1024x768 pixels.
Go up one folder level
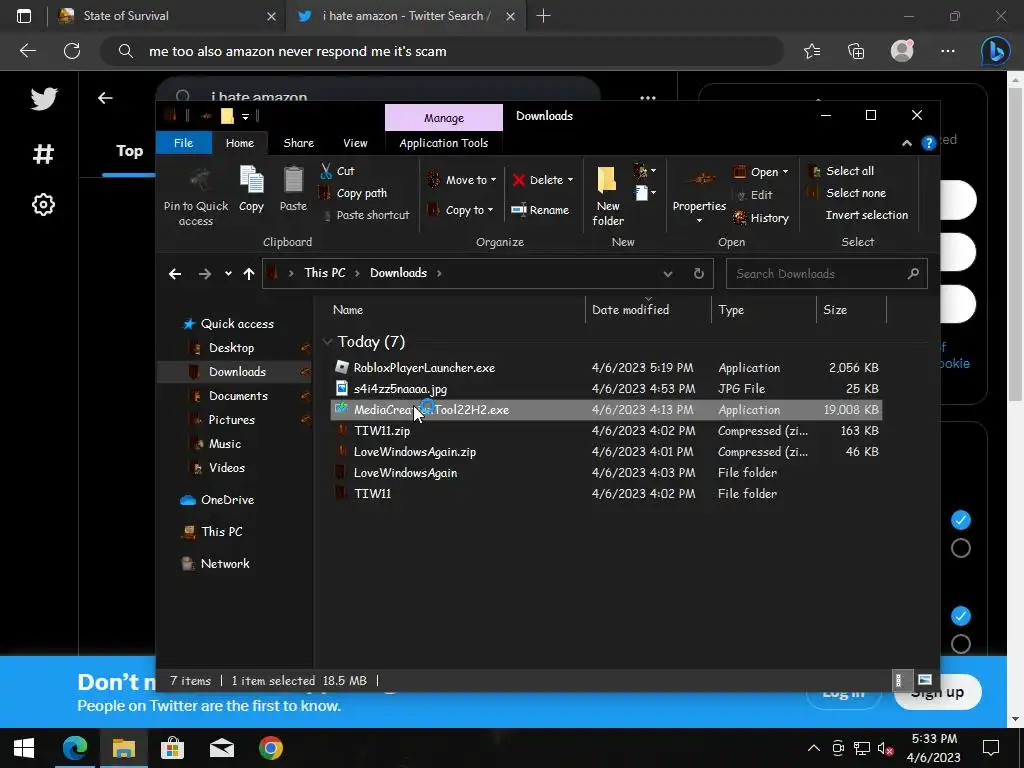click(x=249, y=274)
